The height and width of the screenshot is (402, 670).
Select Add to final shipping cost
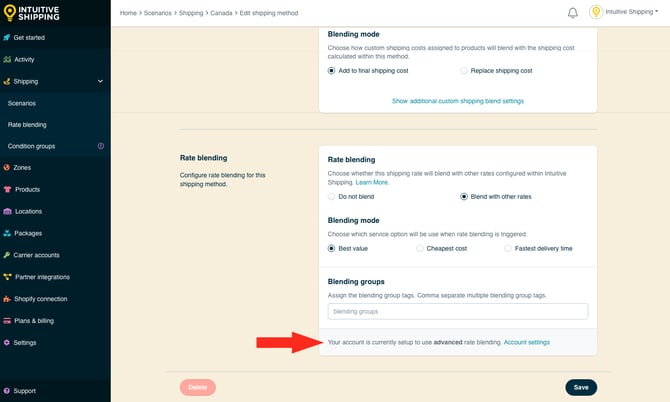tap(331, 71)
